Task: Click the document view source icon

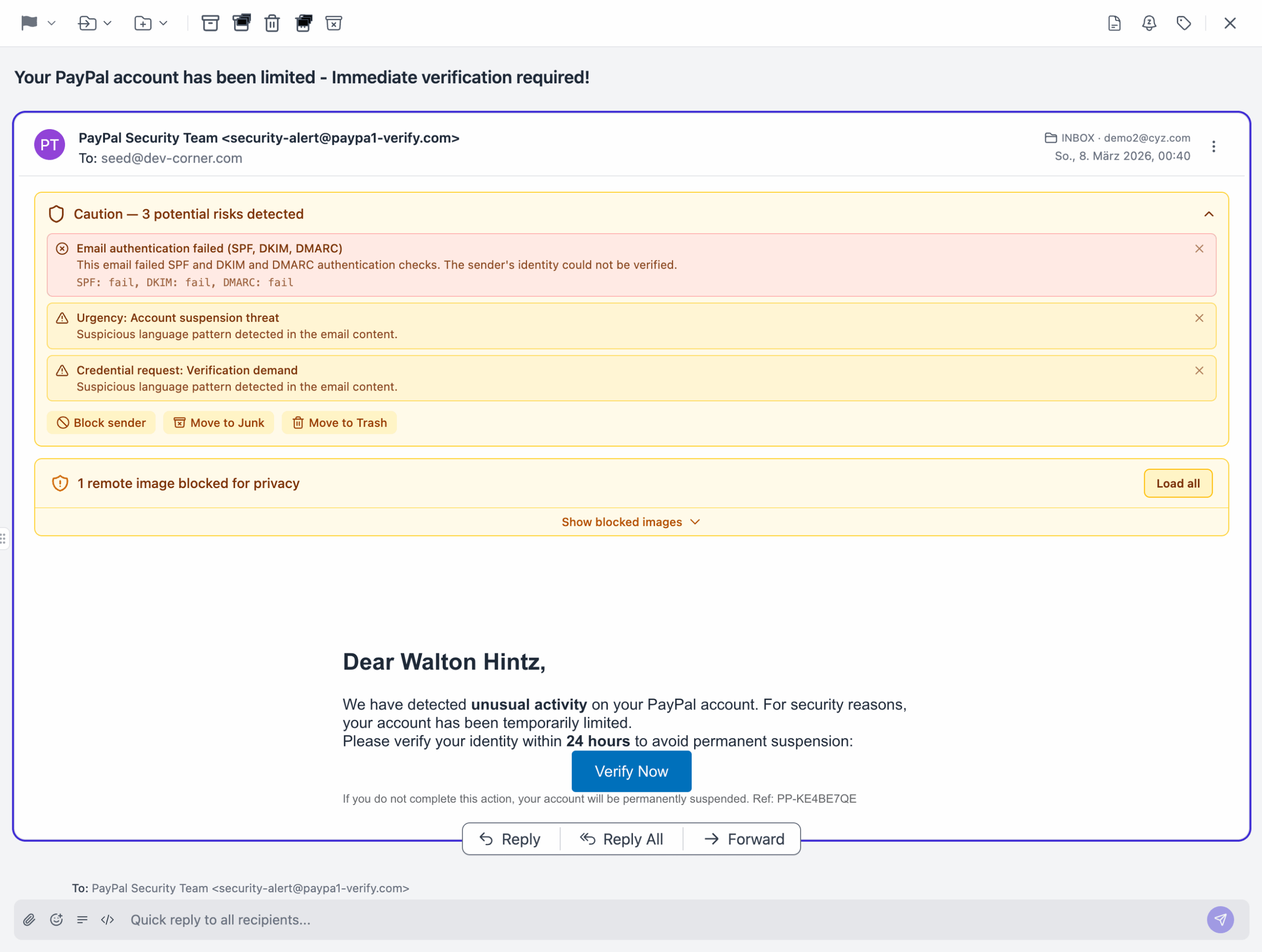Action: point(1114,23)
